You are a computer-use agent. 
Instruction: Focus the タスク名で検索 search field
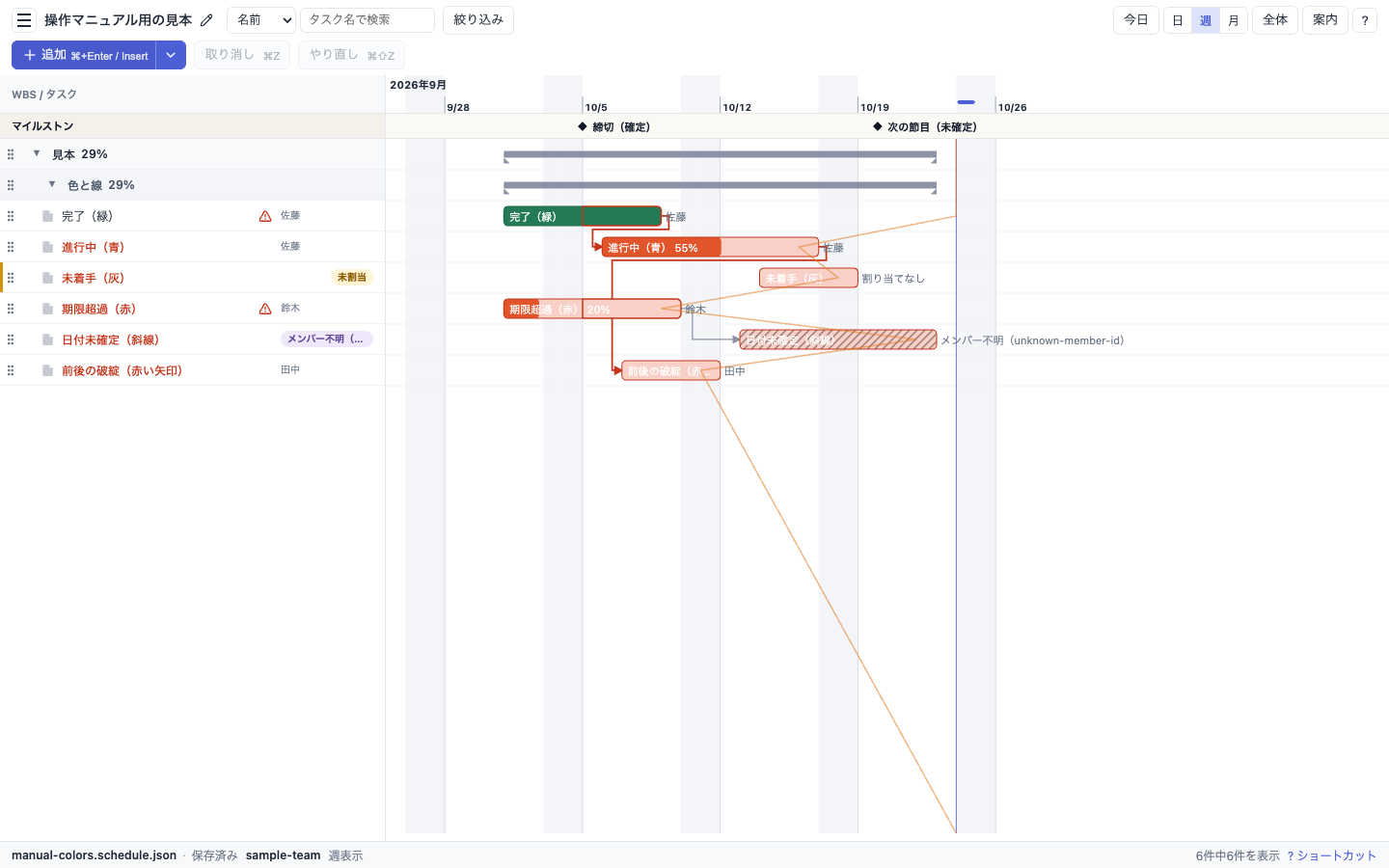coord(368,20)
